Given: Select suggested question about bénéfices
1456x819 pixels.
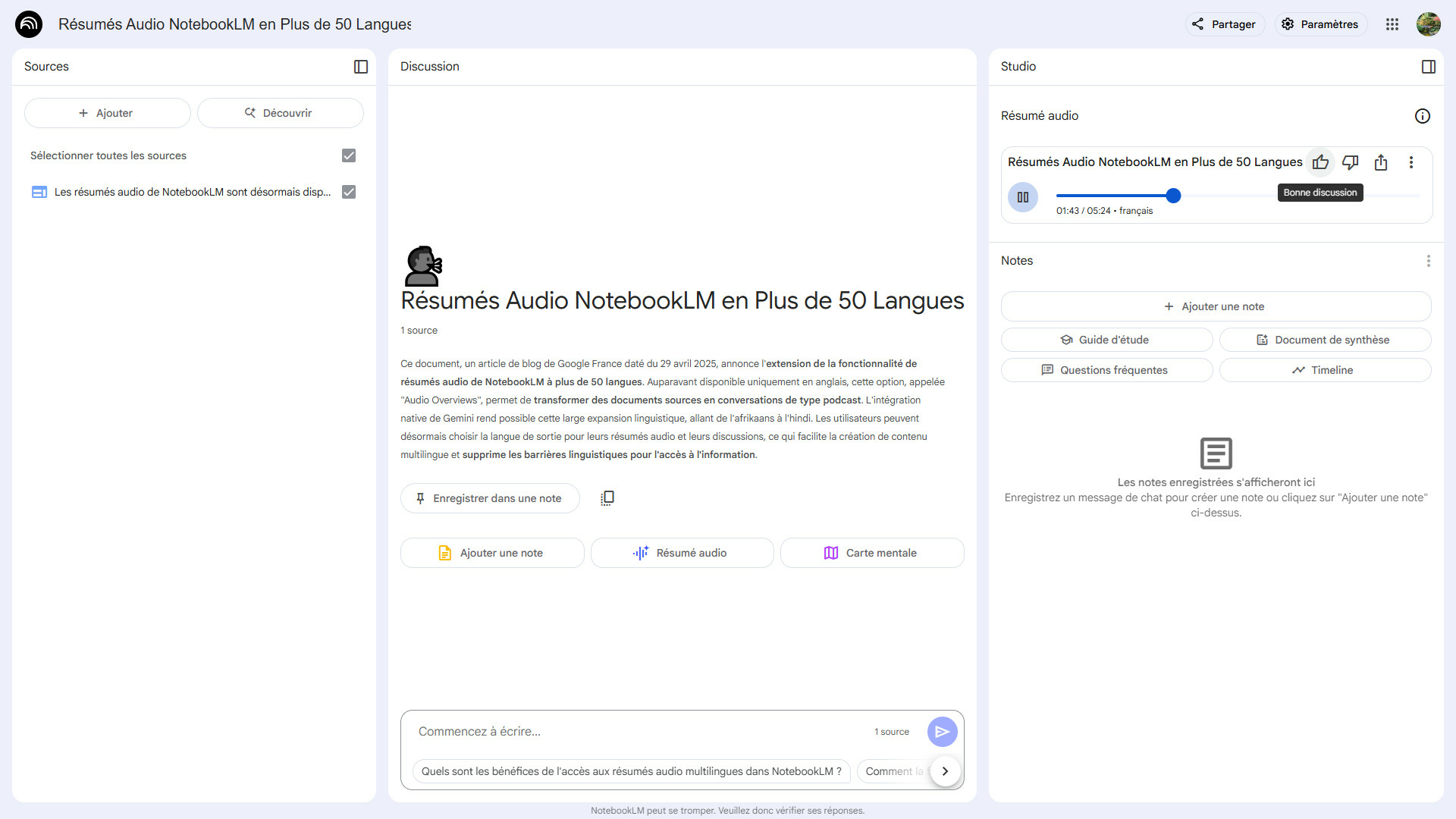Looking at the screenshot, I should tap(632, 771).
